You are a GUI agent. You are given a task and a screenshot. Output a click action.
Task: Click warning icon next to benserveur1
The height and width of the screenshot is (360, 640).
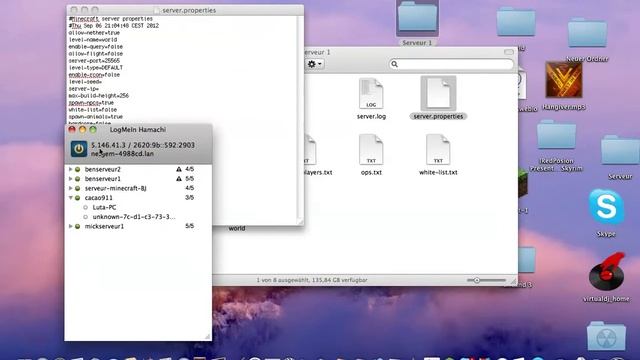point(179,179)
